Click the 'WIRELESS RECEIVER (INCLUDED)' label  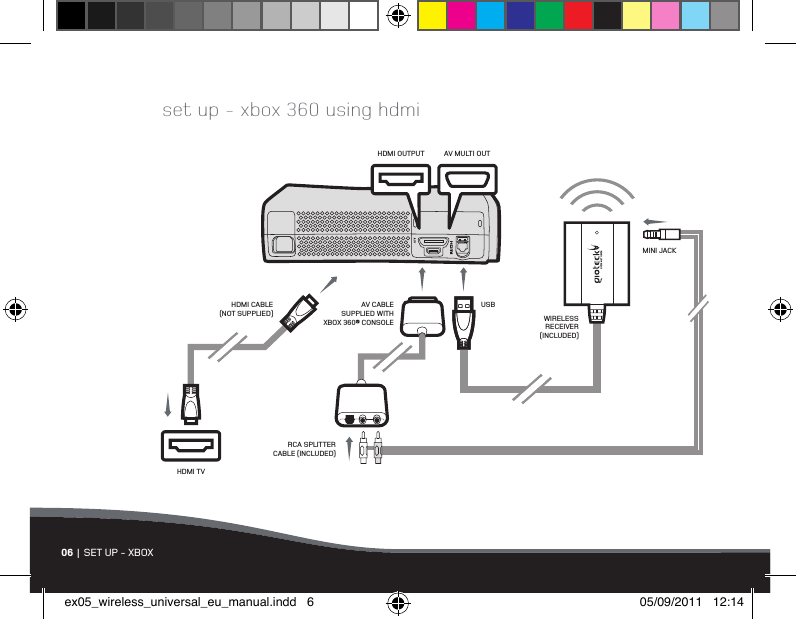pyautogui.click(x=559, y=327)
